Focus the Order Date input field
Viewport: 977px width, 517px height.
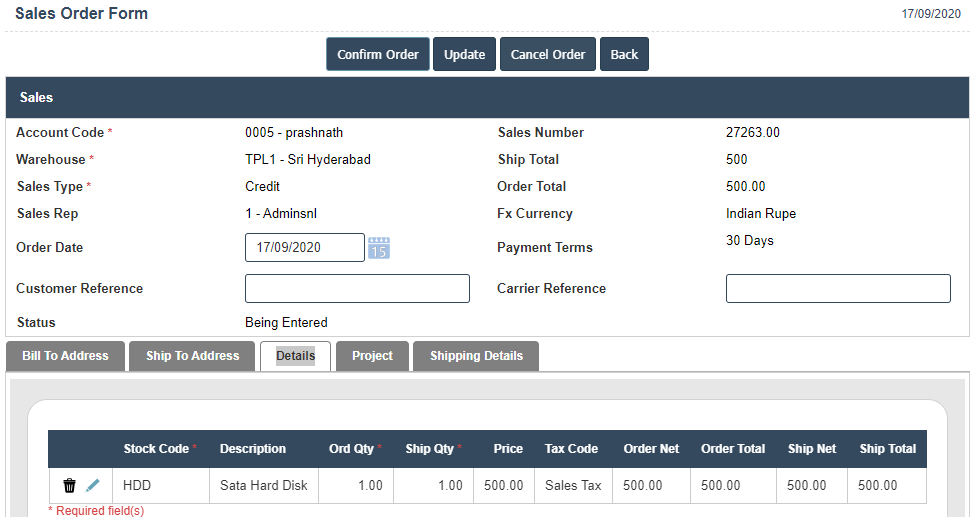(x=304, y=248)
